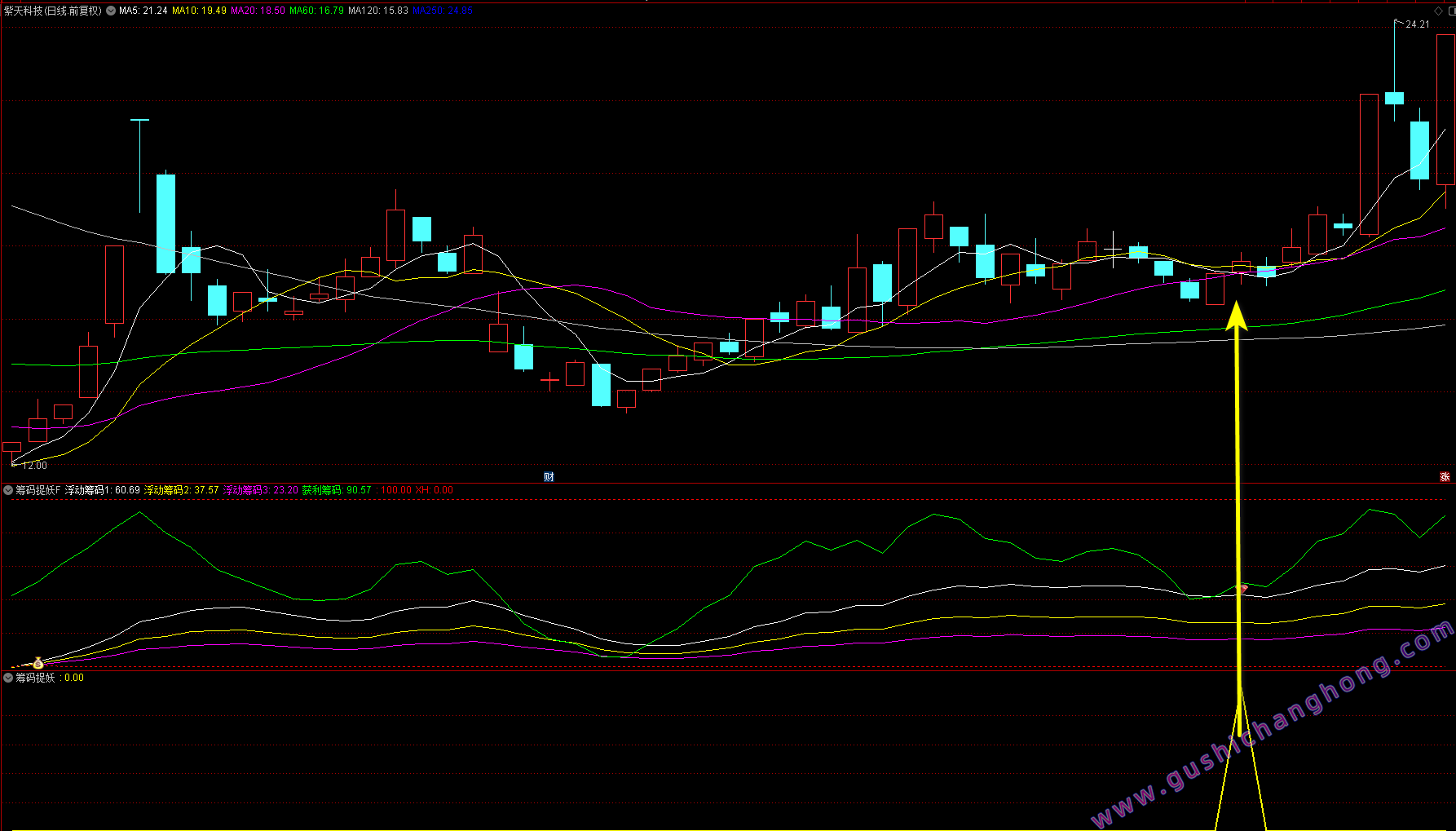1456x831 pixels.
Task: Select the MA120: 15.83 label
Action: (x=378, y=11)
